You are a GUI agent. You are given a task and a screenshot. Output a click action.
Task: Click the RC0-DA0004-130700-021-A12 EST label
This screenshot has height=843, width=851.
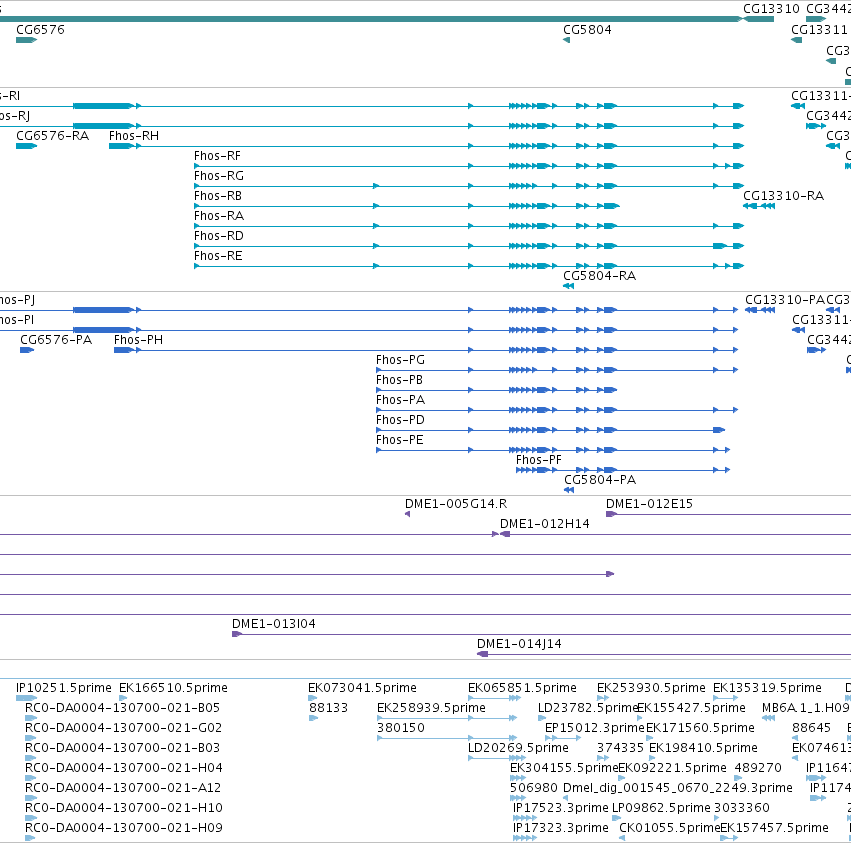(123, 788)
